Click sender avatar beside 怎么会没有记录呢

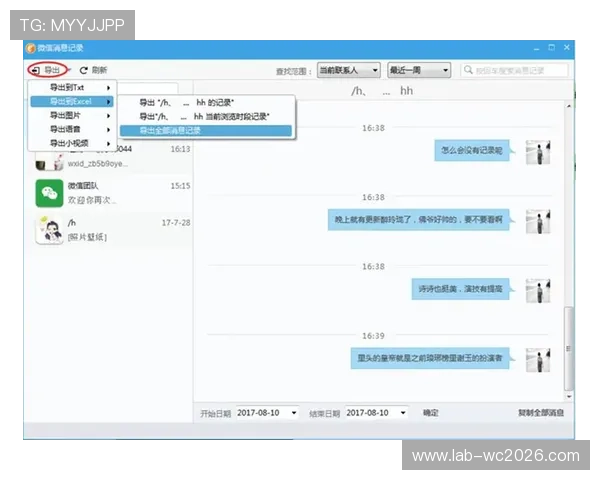(x=538, y=152)
